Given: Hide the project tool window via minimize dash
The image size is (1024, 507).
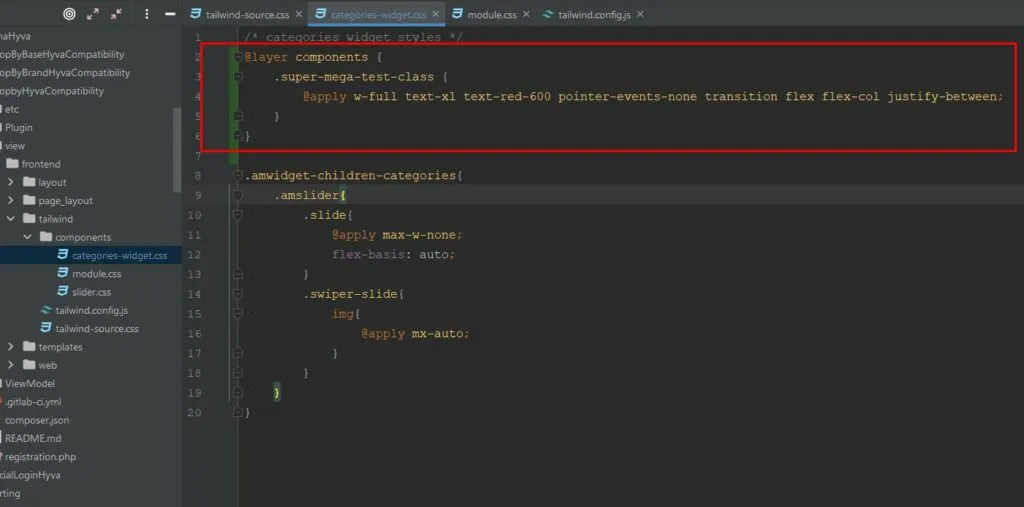Looking at the screenshot, I should (170, 14).
